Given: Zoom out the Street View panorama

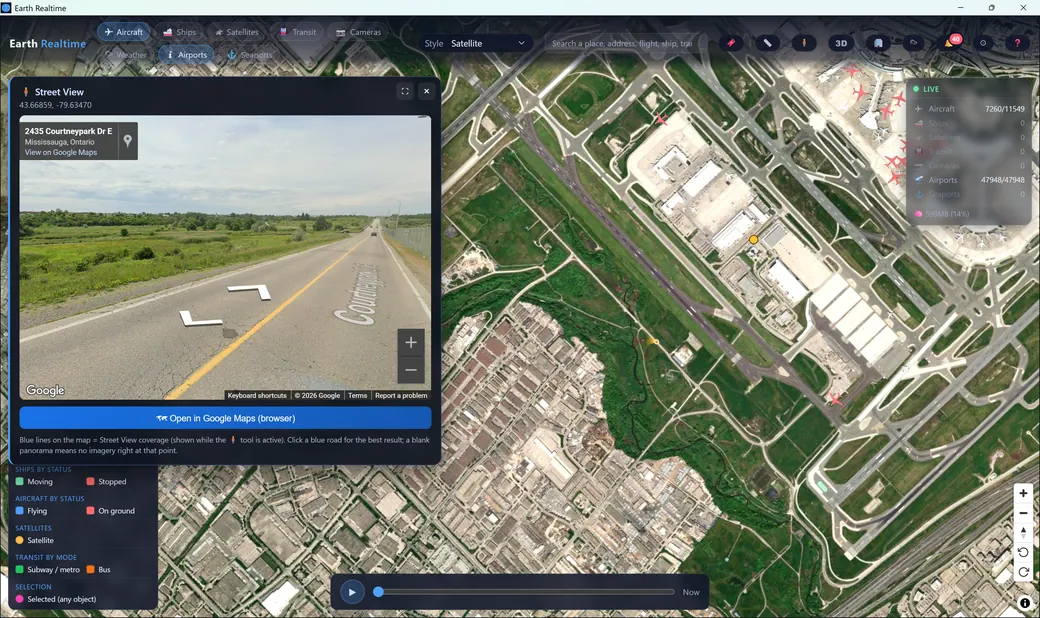Looking at the screenshot, I should coord(411,370).
